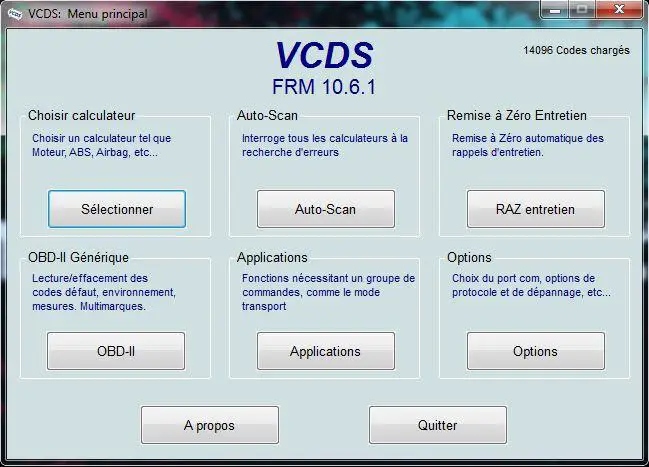Viewport: 649px width, 467px height.
Task: Click the A propos button
Action: pyautogui.click(x=210, y=425)
